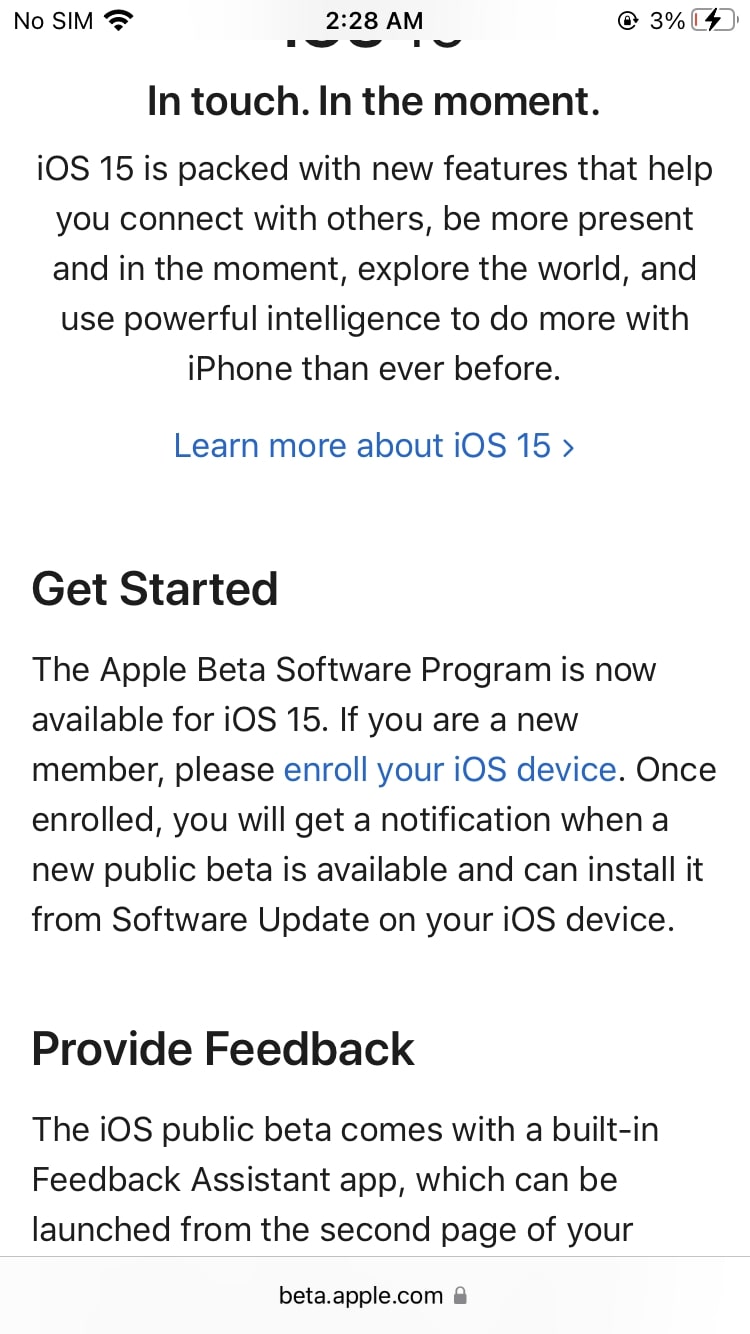This screenshot has height=1334, width=750.
Task: Tap the "iOS 15 is packed" intro paragraph
Action: [374, 269]
